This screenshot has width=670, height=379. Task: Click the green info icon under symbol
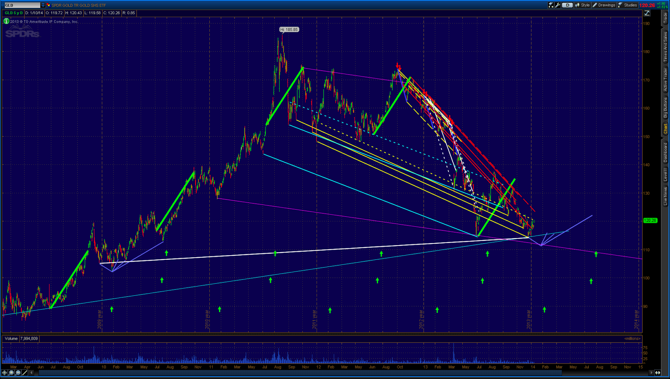tap(6, 21)
